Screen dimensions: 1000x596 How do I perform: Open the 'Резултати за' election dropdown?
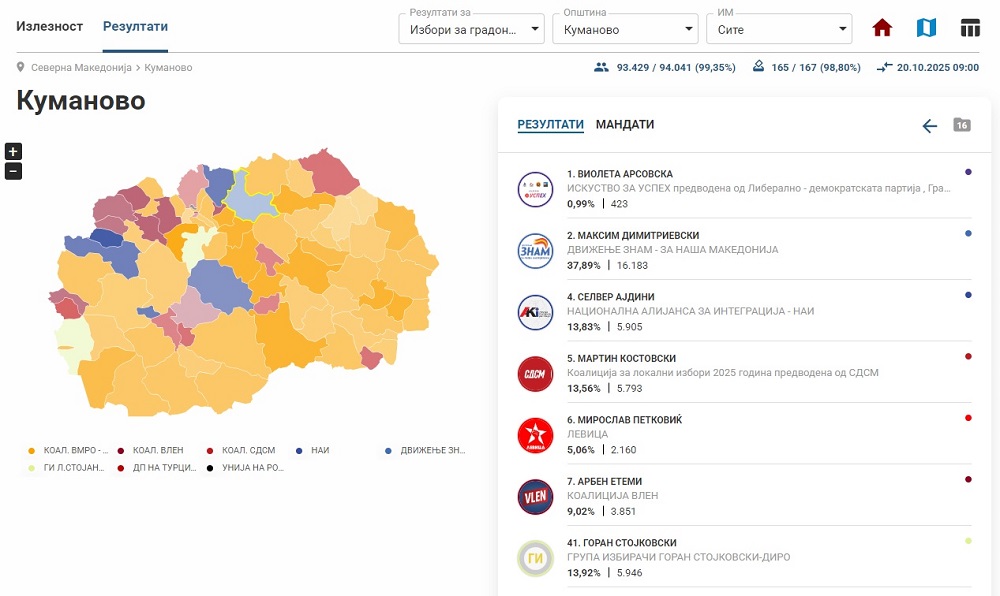pos(471,29)
